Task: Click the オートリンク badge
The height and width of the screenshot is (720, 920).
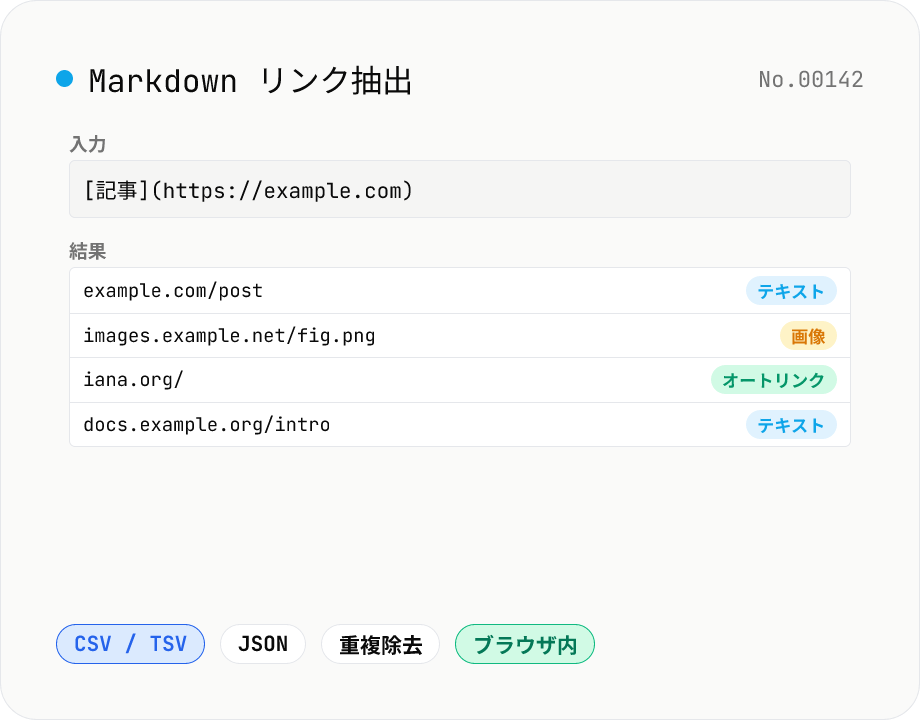Action: 773,380
